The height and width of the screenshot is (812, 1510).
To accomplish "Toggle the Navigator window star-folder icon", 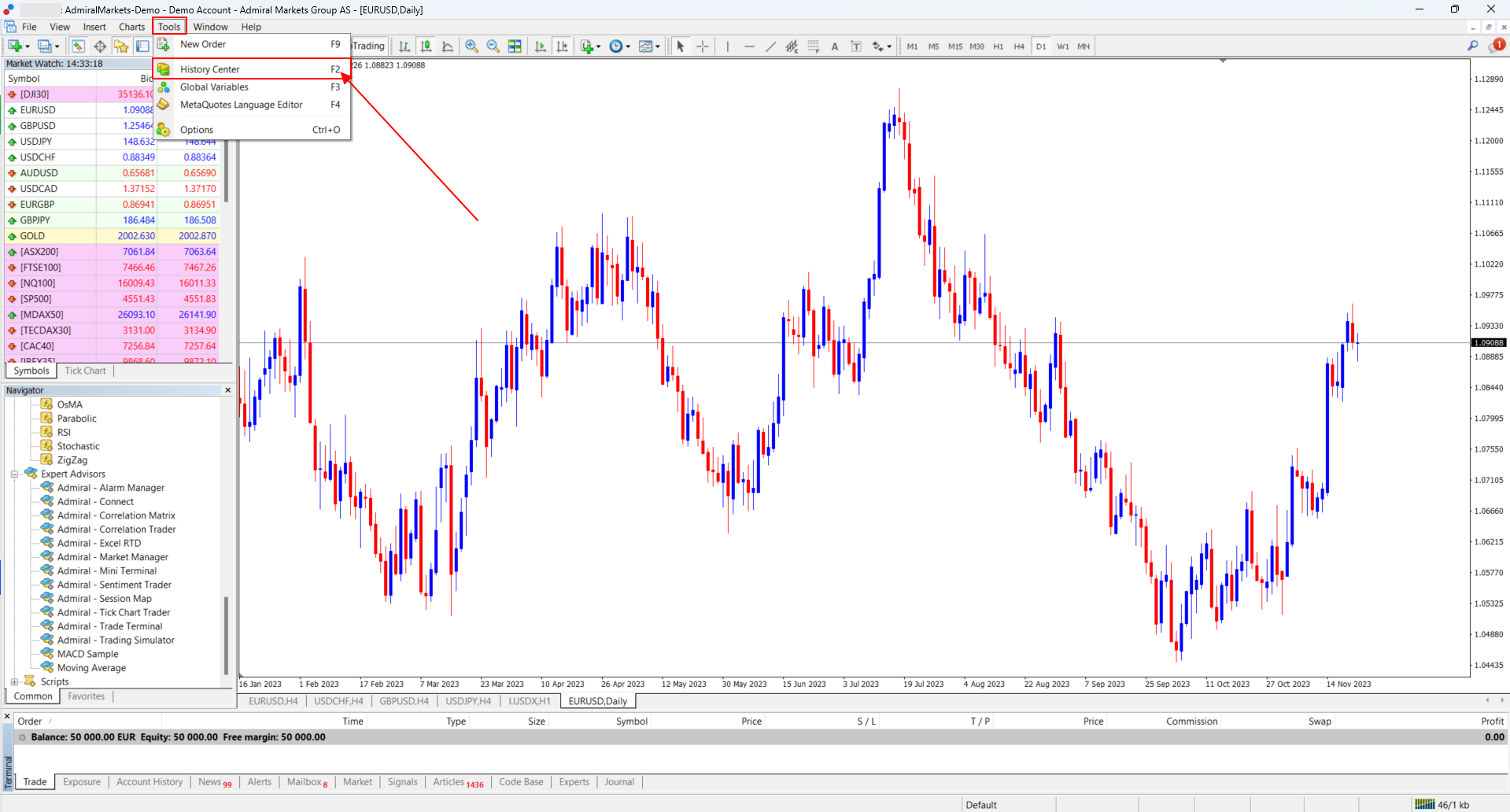I will click(120, 46).
